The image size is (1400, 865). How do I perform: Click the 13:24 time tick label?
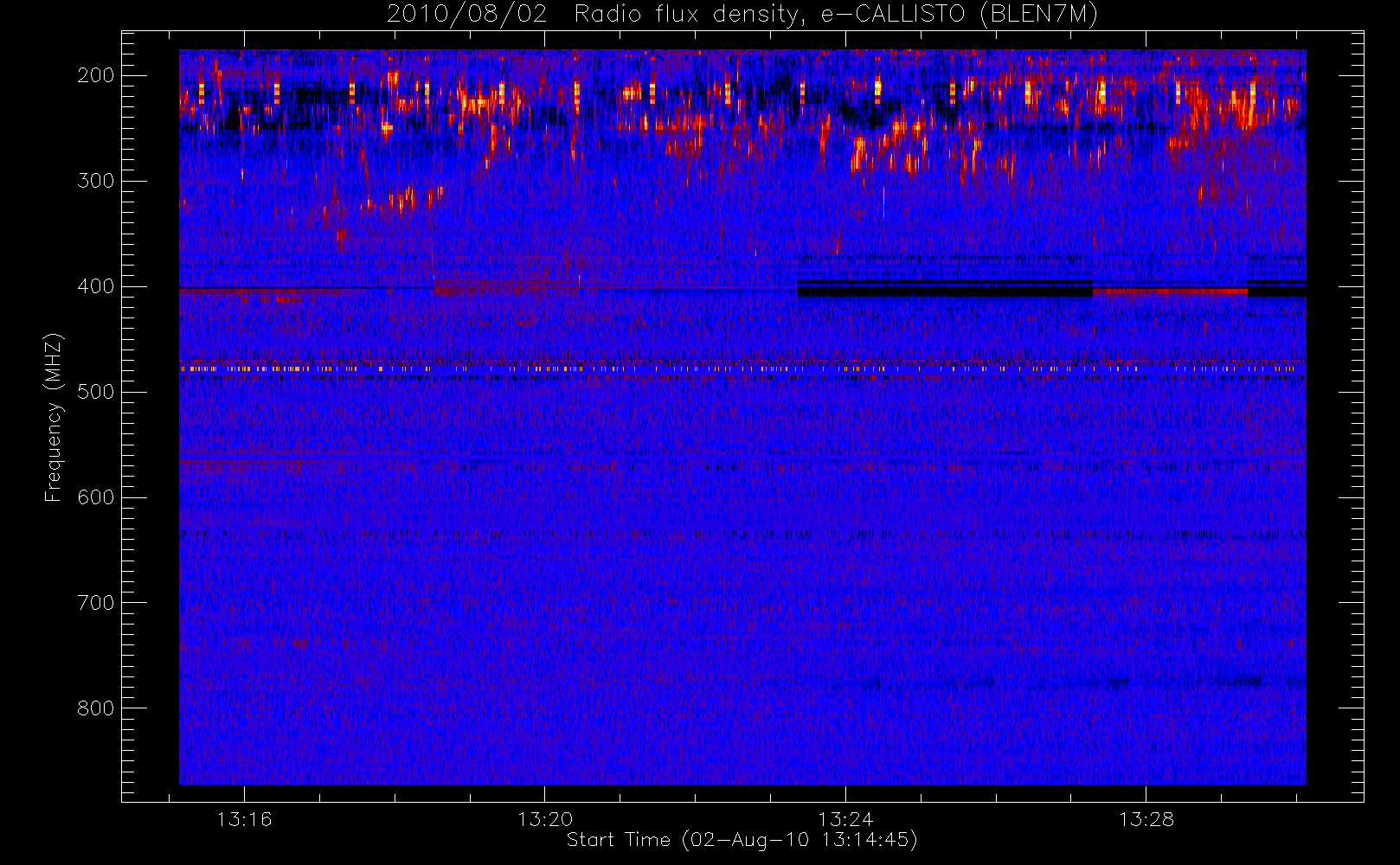pos(845,819)
